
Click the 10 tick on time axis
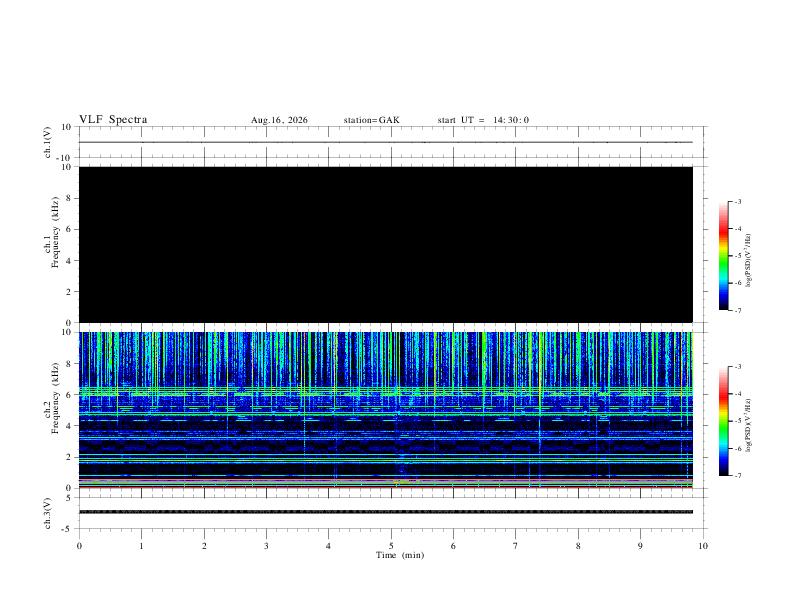tap(703, 546)
